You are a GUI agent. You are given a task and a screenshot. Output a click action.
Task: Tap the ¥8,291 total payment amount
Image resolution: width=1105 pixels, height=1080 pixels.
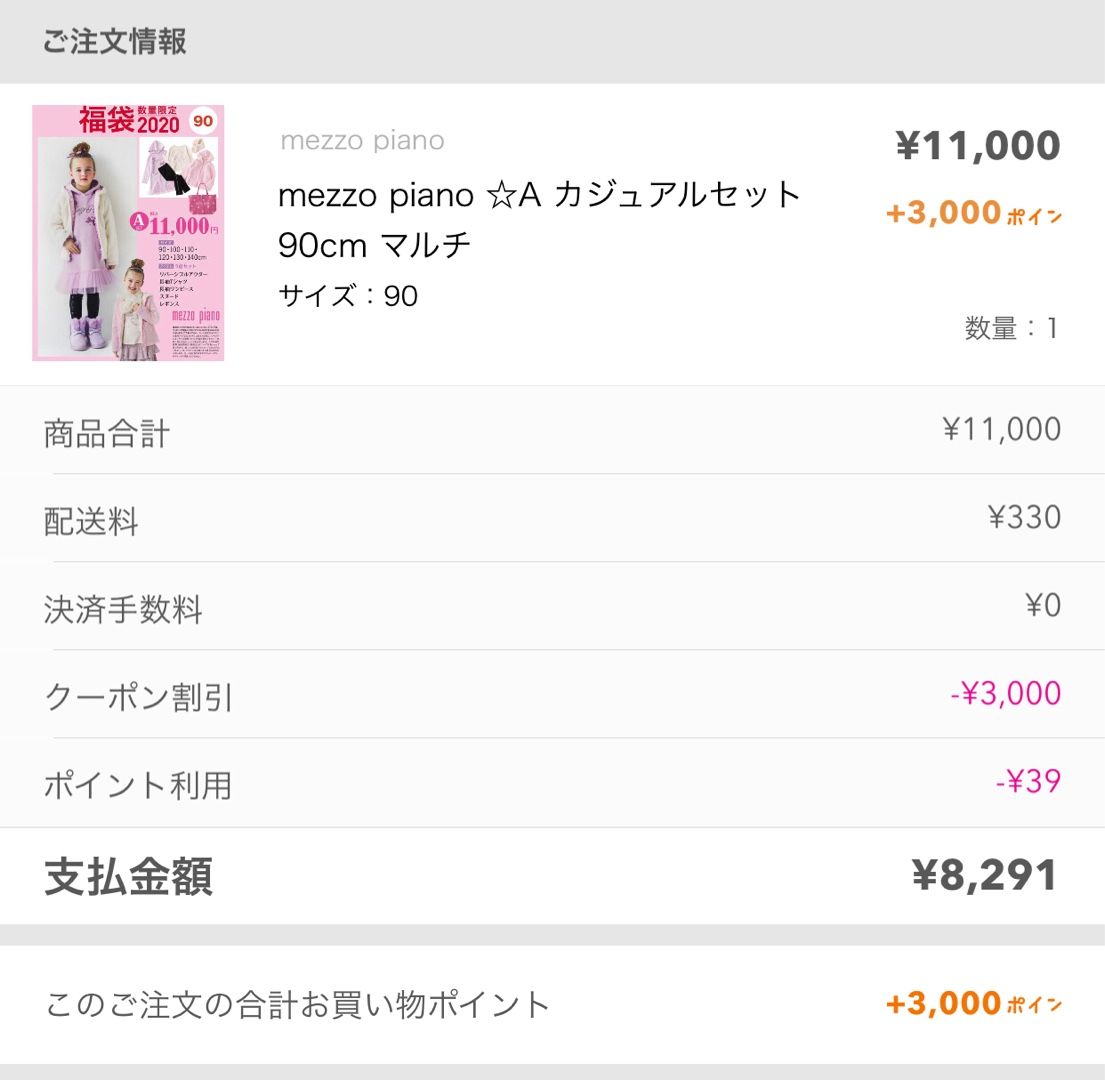click(x=984, y=876)
